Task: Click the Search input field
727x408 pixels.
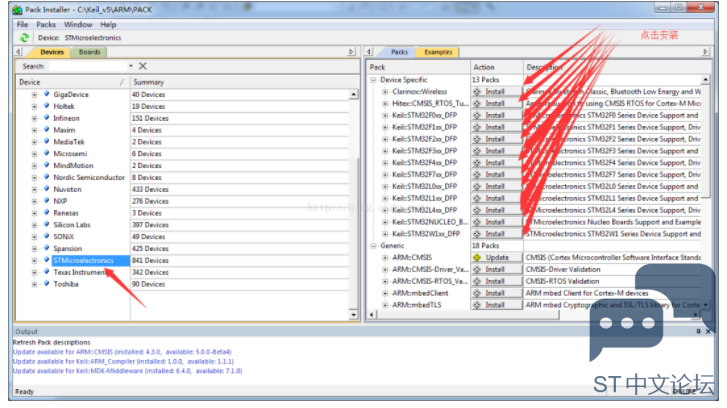Action: (x=88, y=66)
